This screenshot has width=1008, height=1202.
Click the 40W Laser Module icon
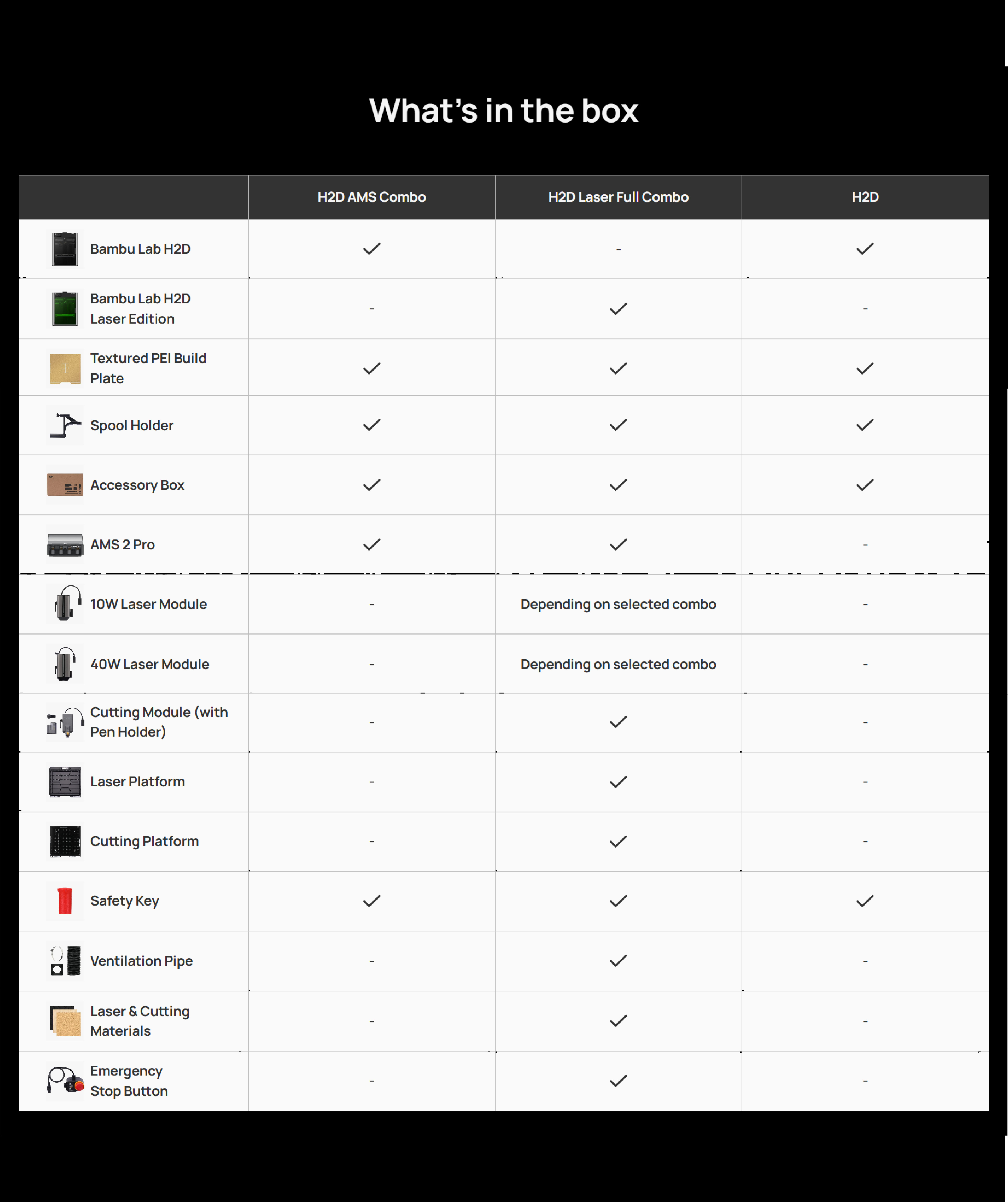coord(65,664)
